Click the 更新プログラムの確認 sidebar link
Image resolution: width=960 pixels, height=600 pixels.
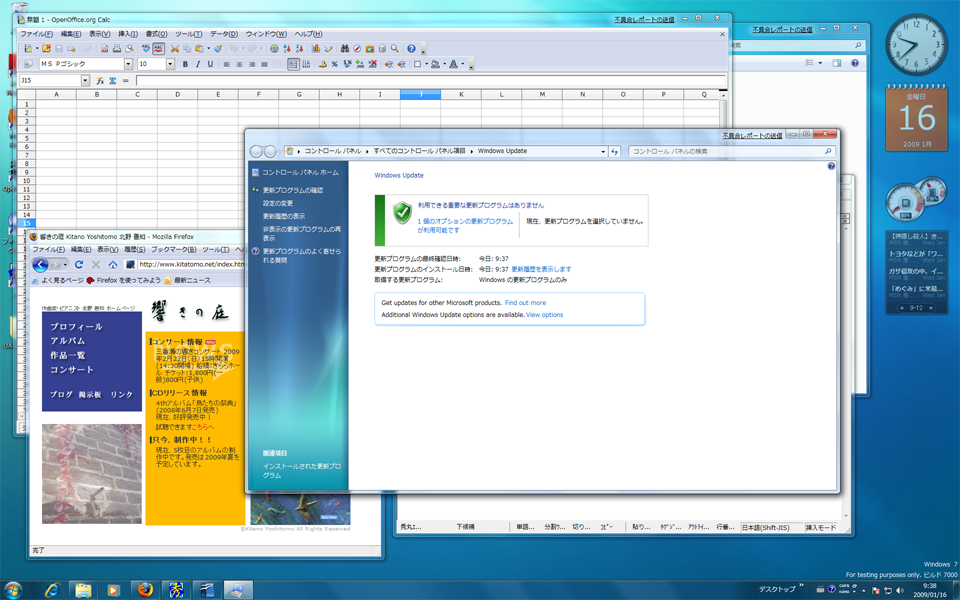click(x=293, y=190)
